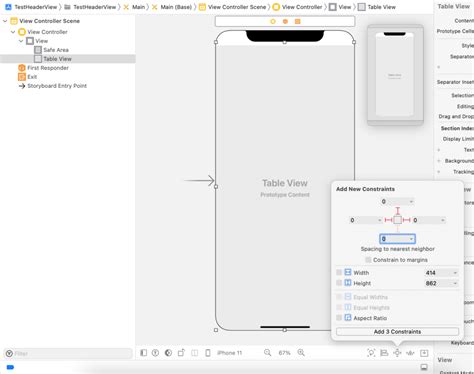Image resolution: width=474 pixels, height=374 pixels.
Task: Open the Width 414 value dropdown
Action: point(455,273)
